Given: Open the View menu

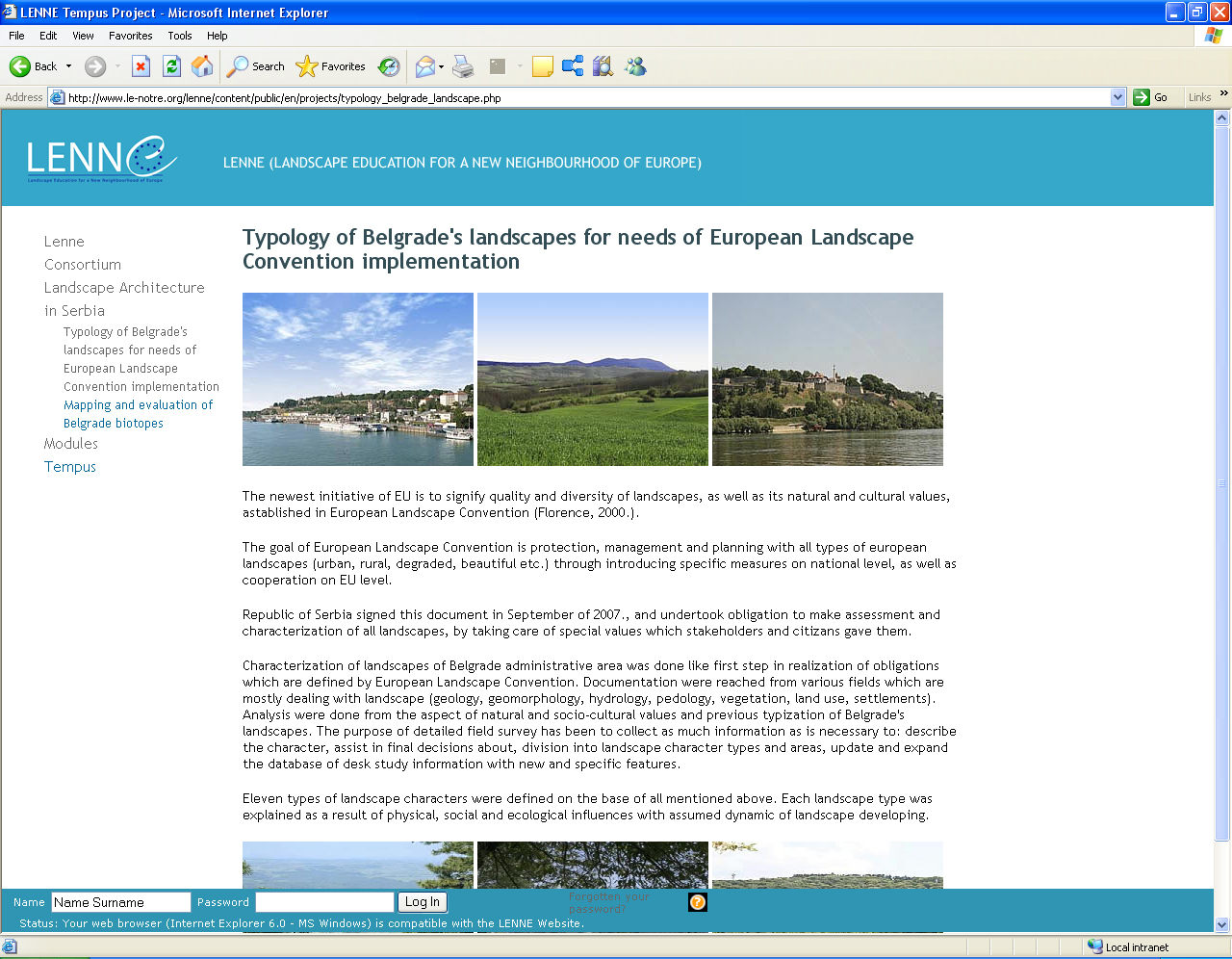Looking at the screenshot, I should click(x=83, y=36).
